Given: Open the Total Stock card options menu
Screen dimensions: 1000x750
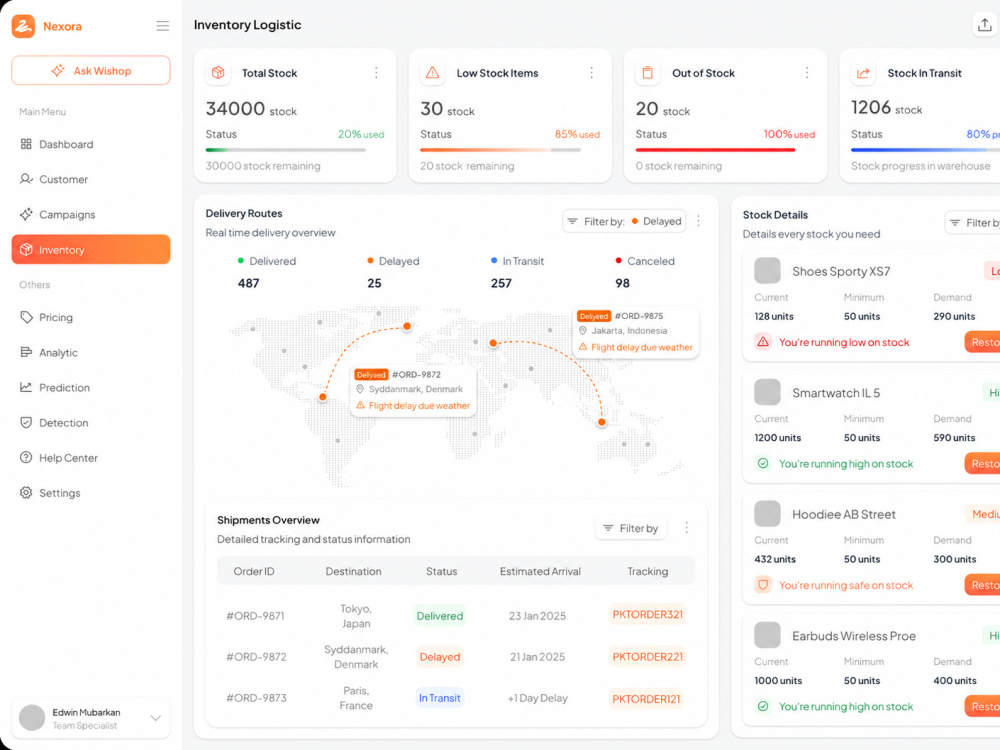Looking at the screenshot, I should click(x=376, y=73).
